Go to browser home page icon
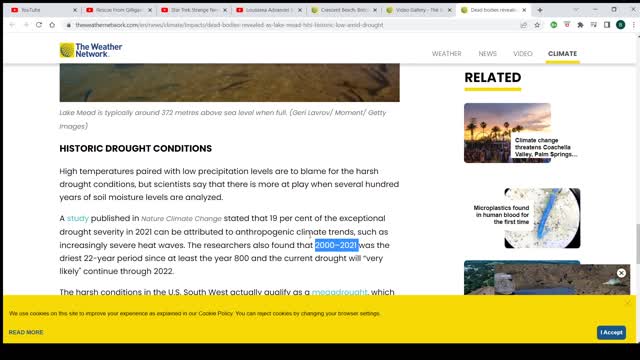The image size is (640, 360). tap(52, 25)
